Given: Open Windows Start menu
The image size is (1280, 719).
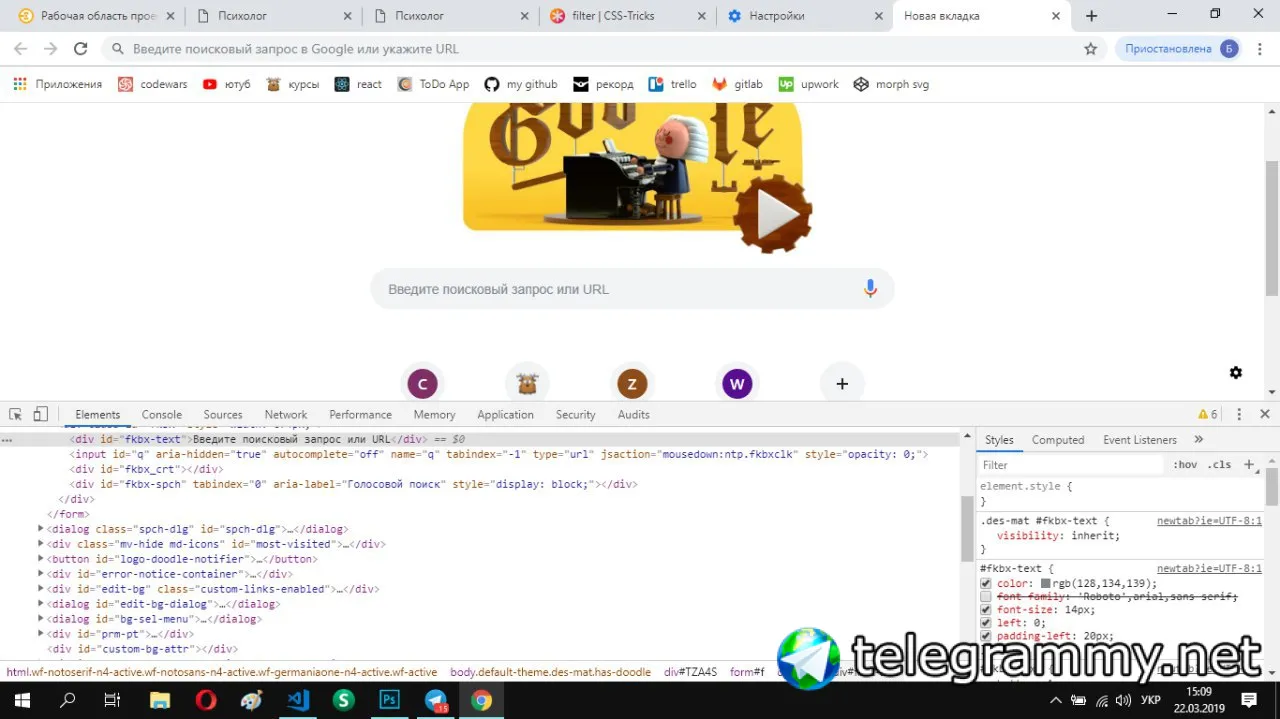Looking at the screenshot, I should 22,701.
